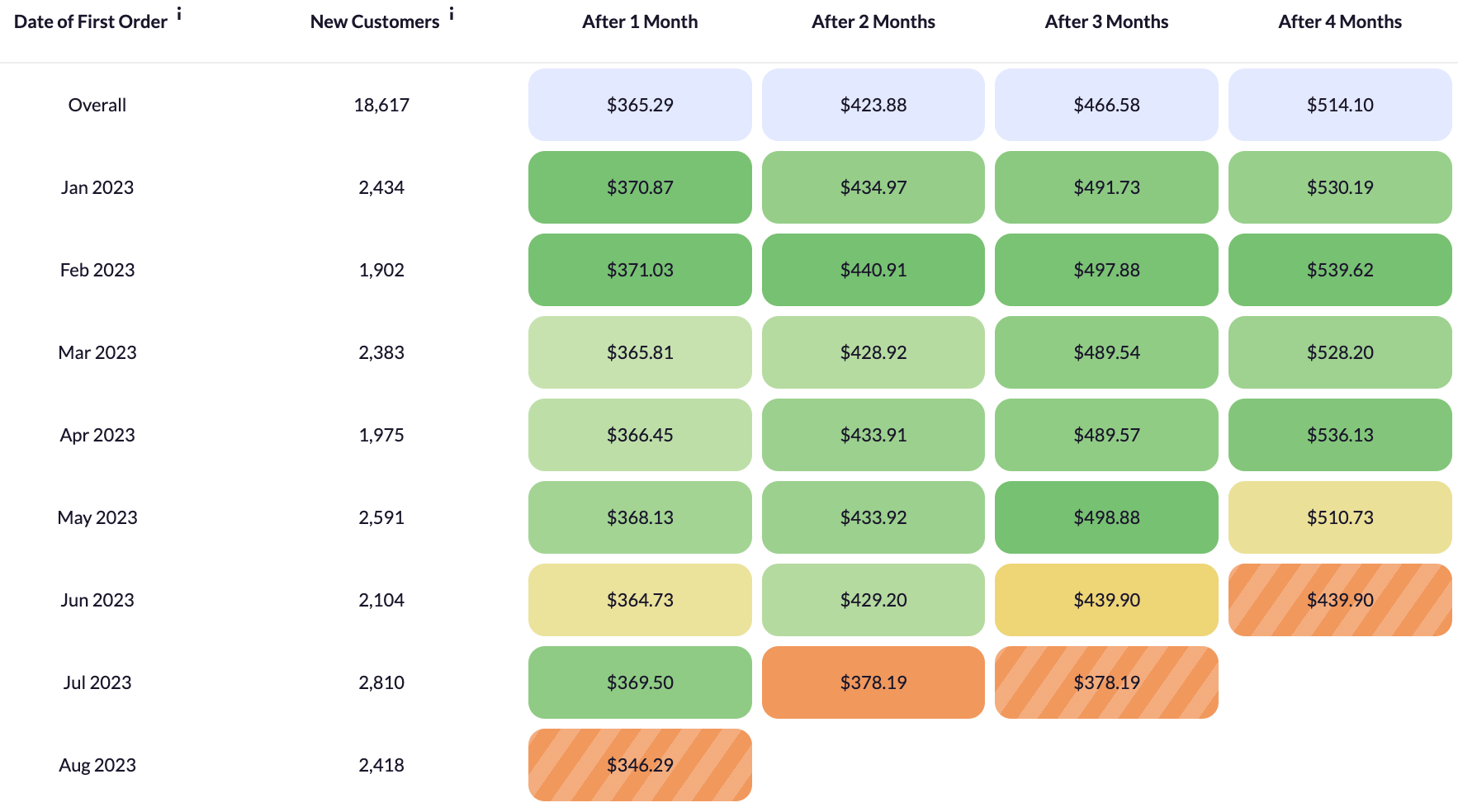Select the Apr 2023 $536.13 cell

(x=1340, y=435)
